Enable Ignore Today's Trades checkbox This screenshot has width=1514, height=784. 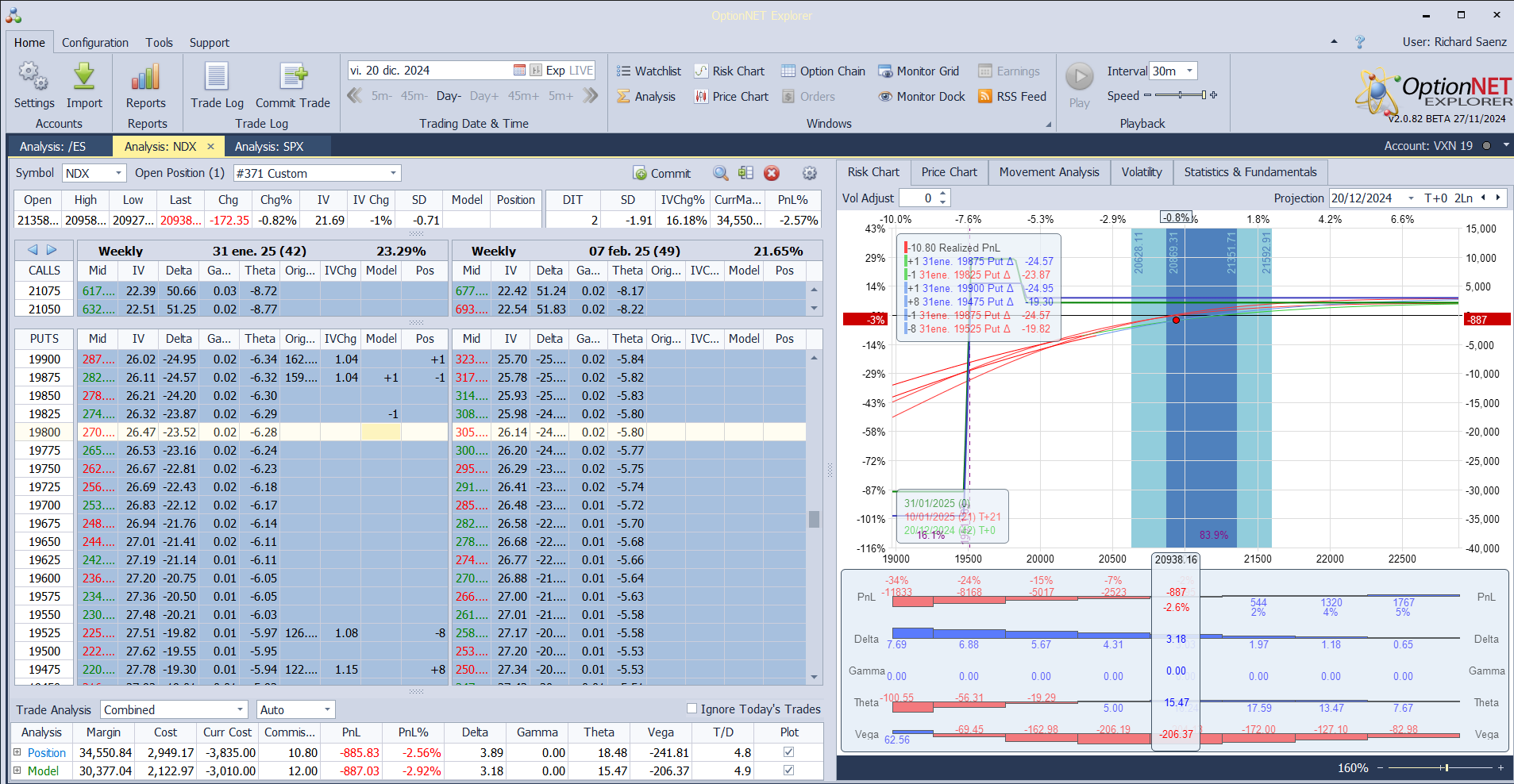tap(692, 709)
